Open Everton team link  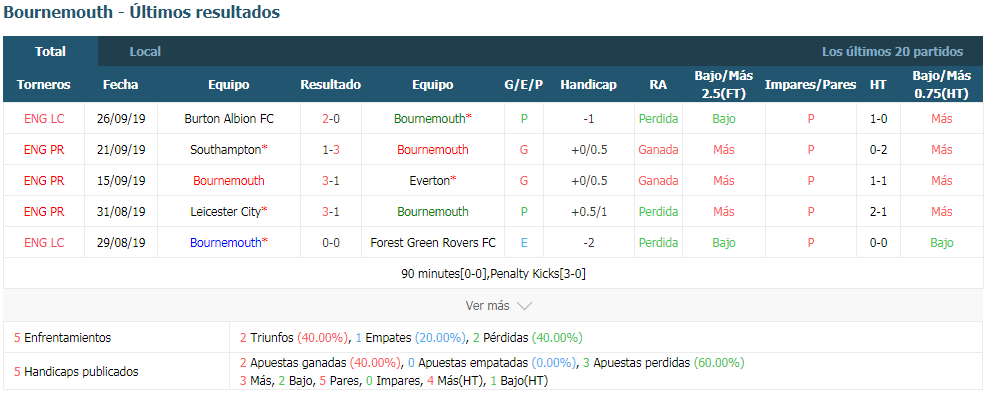coord(430,181)
